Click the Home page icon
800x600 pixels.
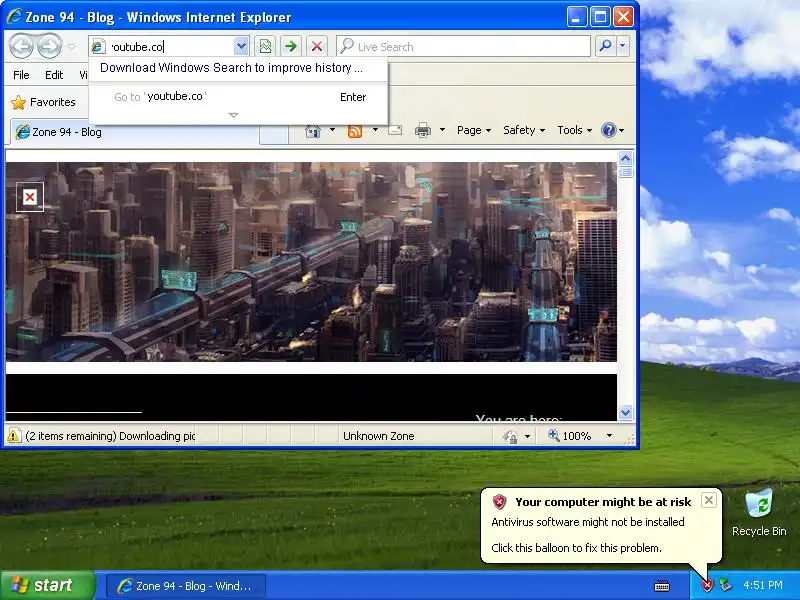pyautogui.click(x=312, y=131)
